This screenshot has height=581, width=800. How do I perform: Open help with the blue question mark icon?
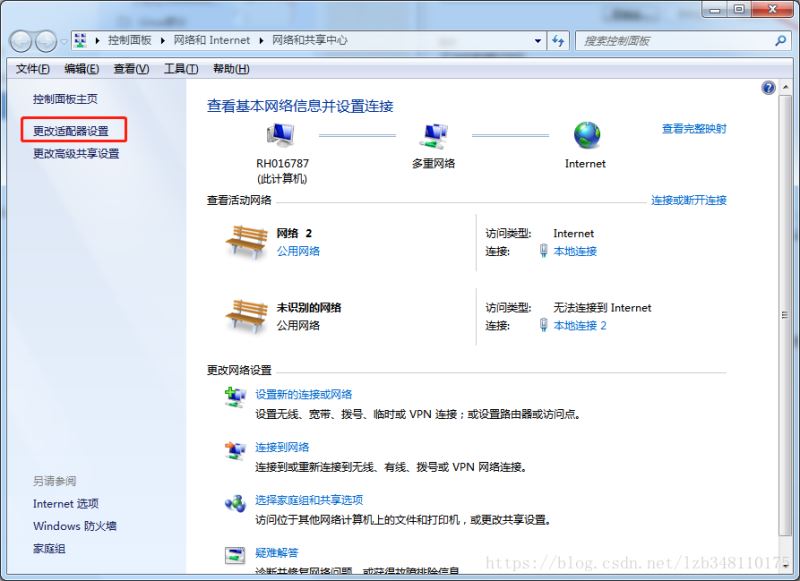point(768,88)
